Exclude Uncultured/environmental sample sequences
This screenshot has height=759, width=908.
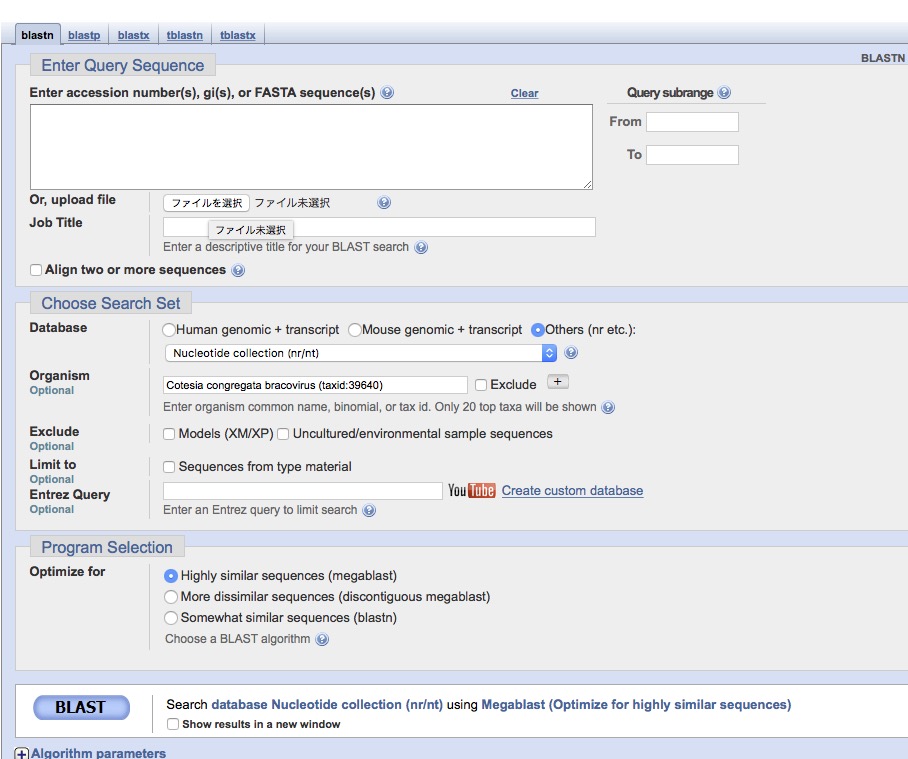click(x=283, y=434)
